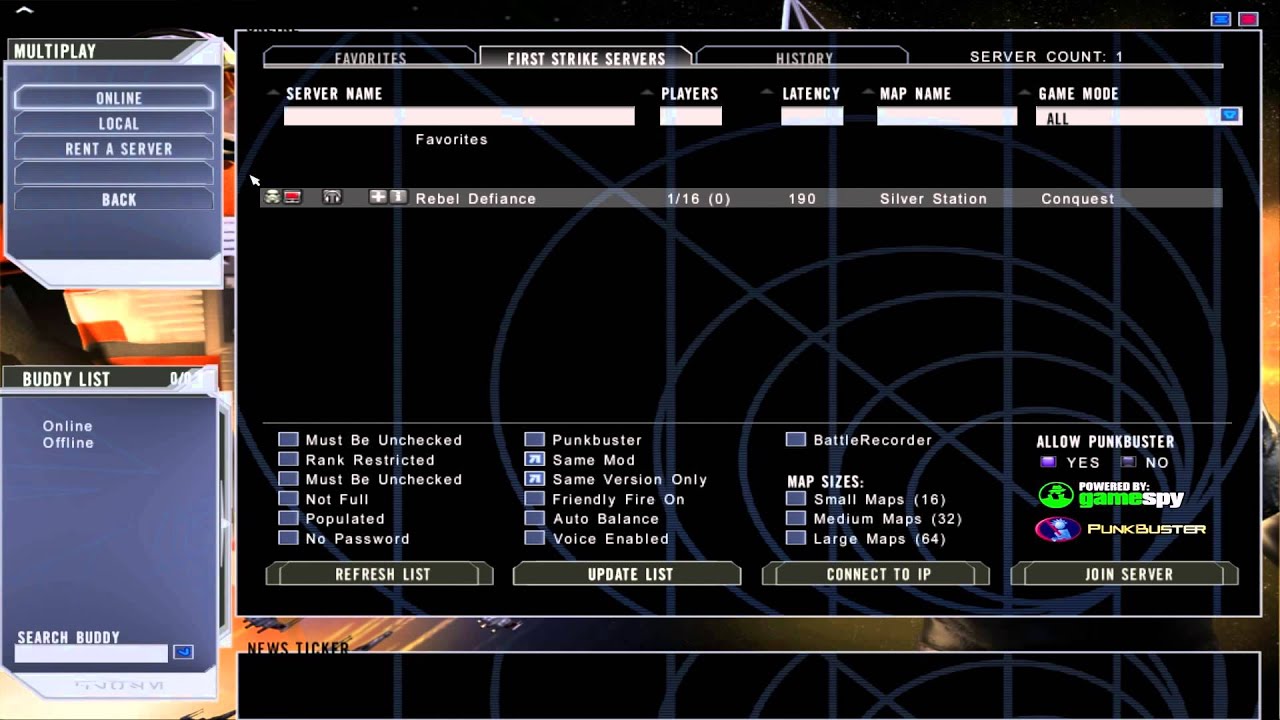Sort list using the Latency column arrow
The height and width of the screenshot is (720, 1280).
pyautogui.click(x=768, y=93)
